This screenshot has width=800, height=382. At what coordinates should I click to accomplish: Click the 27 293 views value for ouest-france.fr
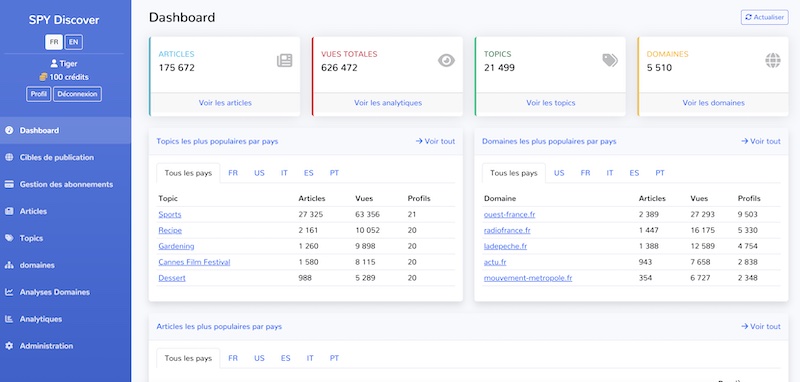click(x=703, y=214)
